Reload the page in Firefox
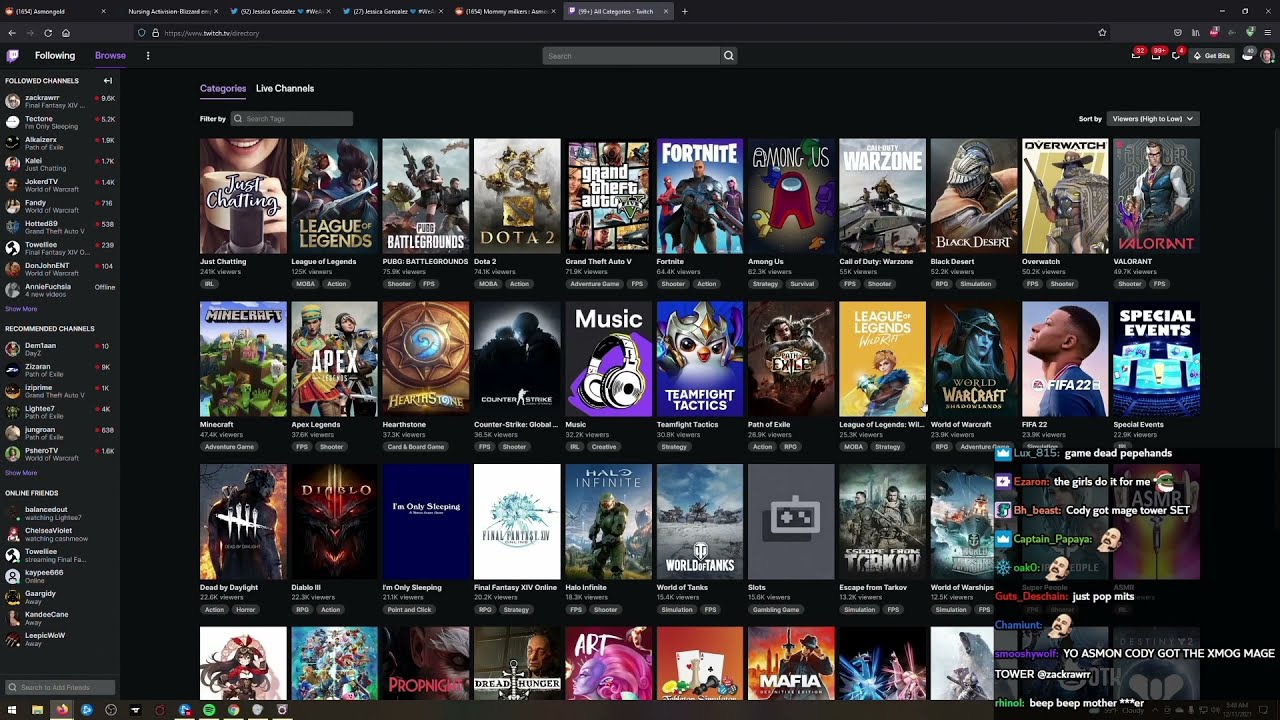 [48, 33]
